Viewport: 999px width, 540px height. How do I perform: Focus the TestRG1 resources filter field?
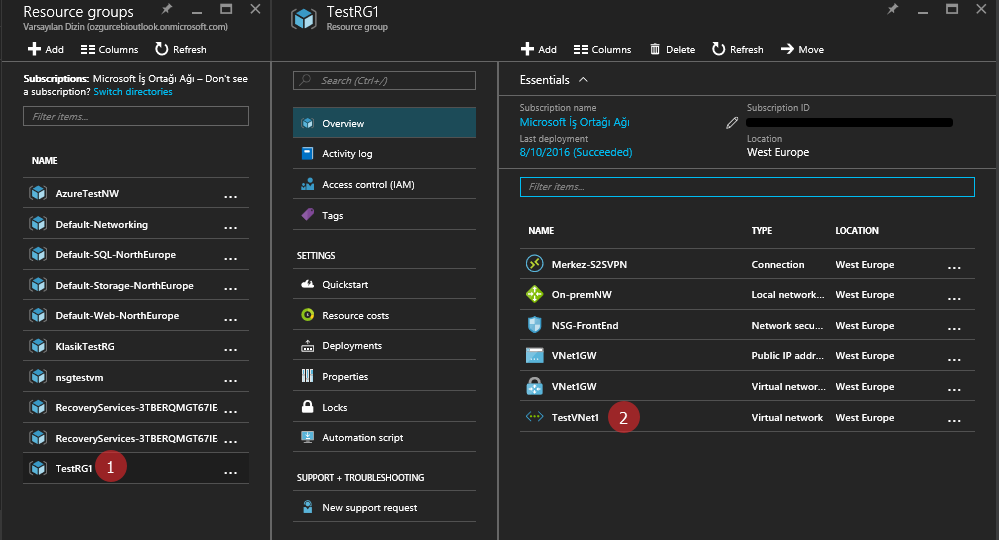747,187
